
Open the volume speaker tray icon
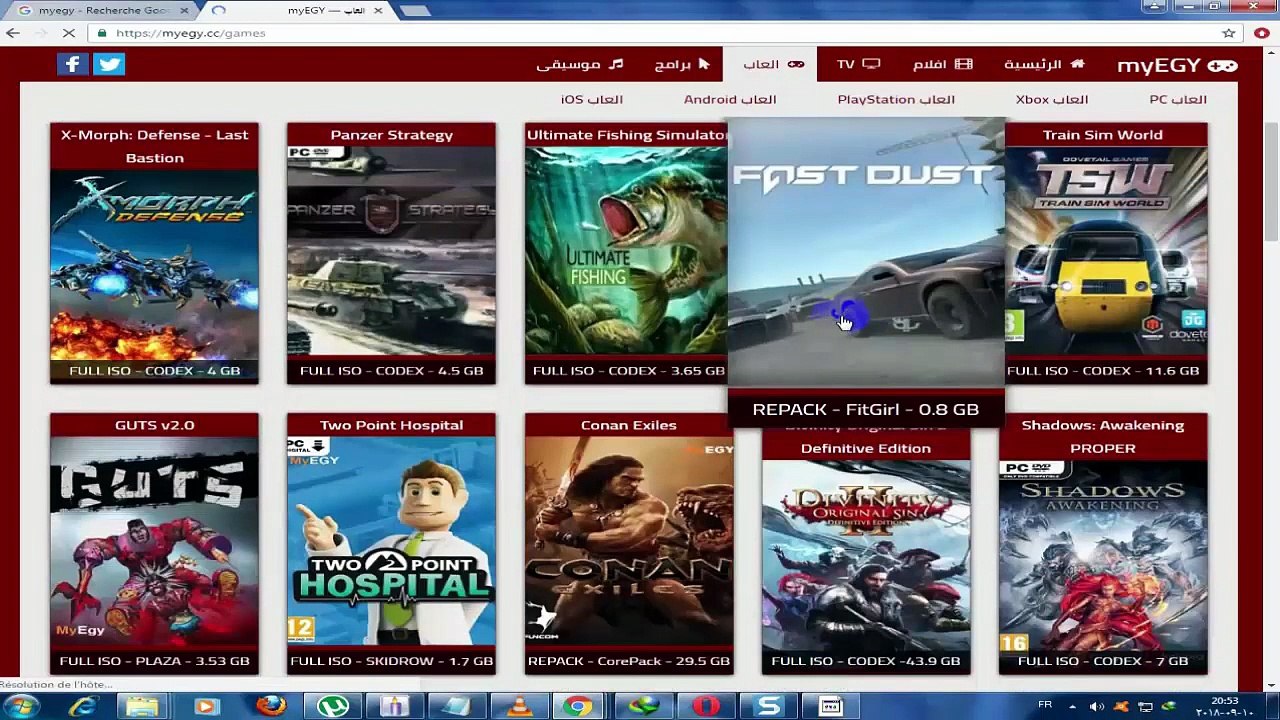[1097, 706]
